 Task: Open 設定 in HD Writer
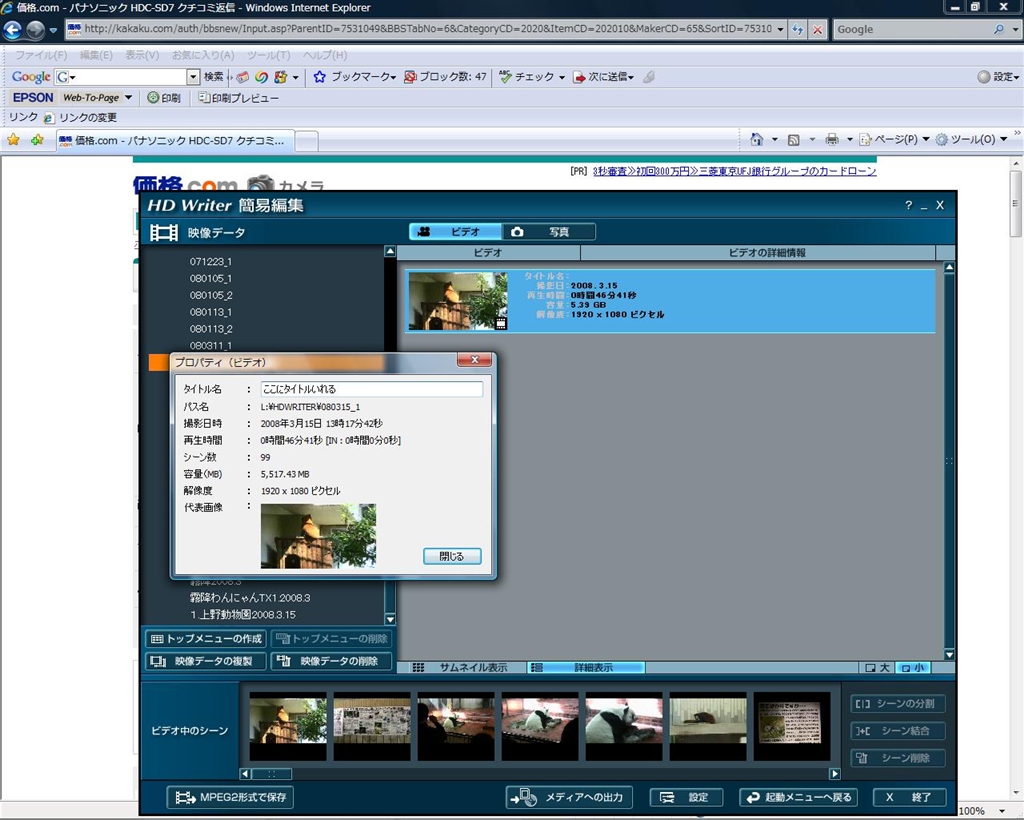[x=686, y=797]
